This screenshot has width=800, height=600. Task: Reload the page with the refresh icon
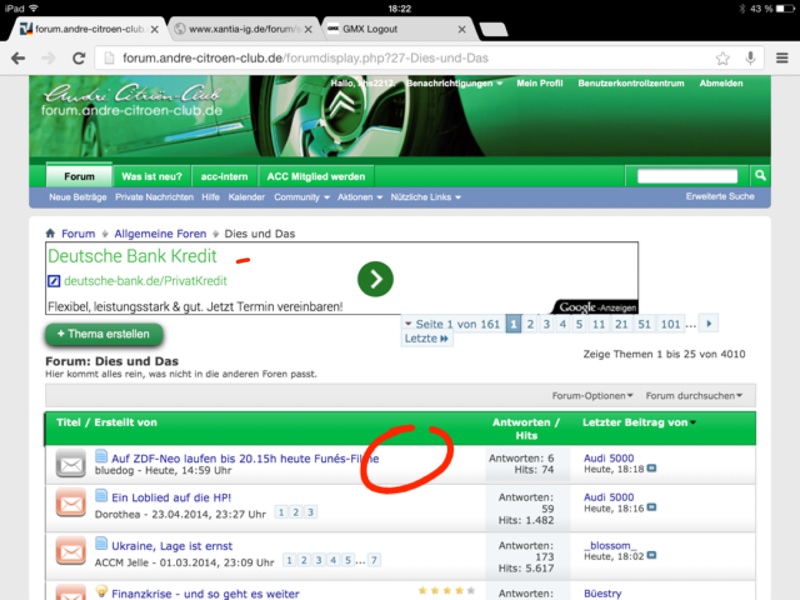coord(79,58)
